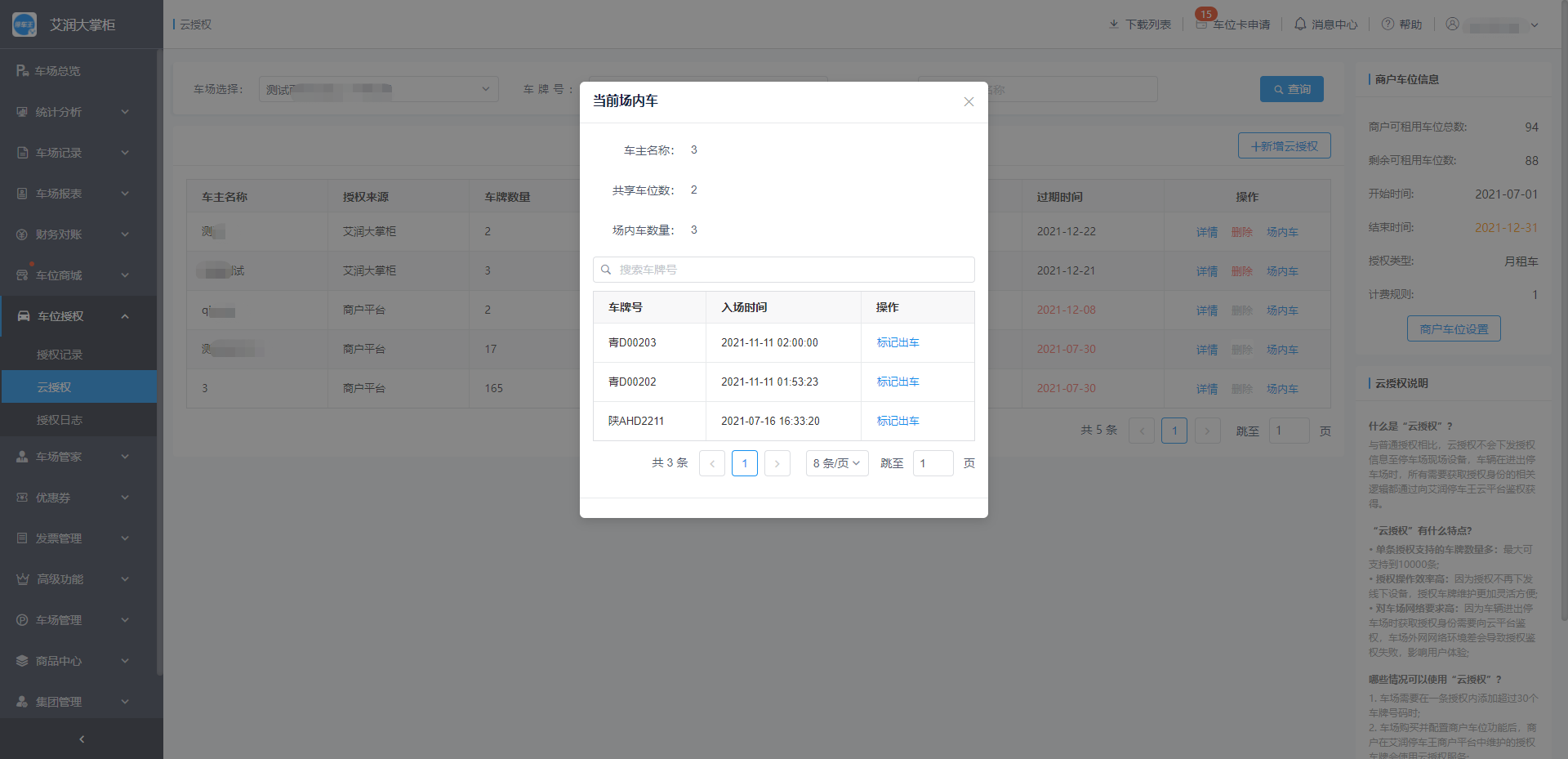Click the 搜索车牌号 search field
The height and width of the screenshot is (759, 1568).
784,270
